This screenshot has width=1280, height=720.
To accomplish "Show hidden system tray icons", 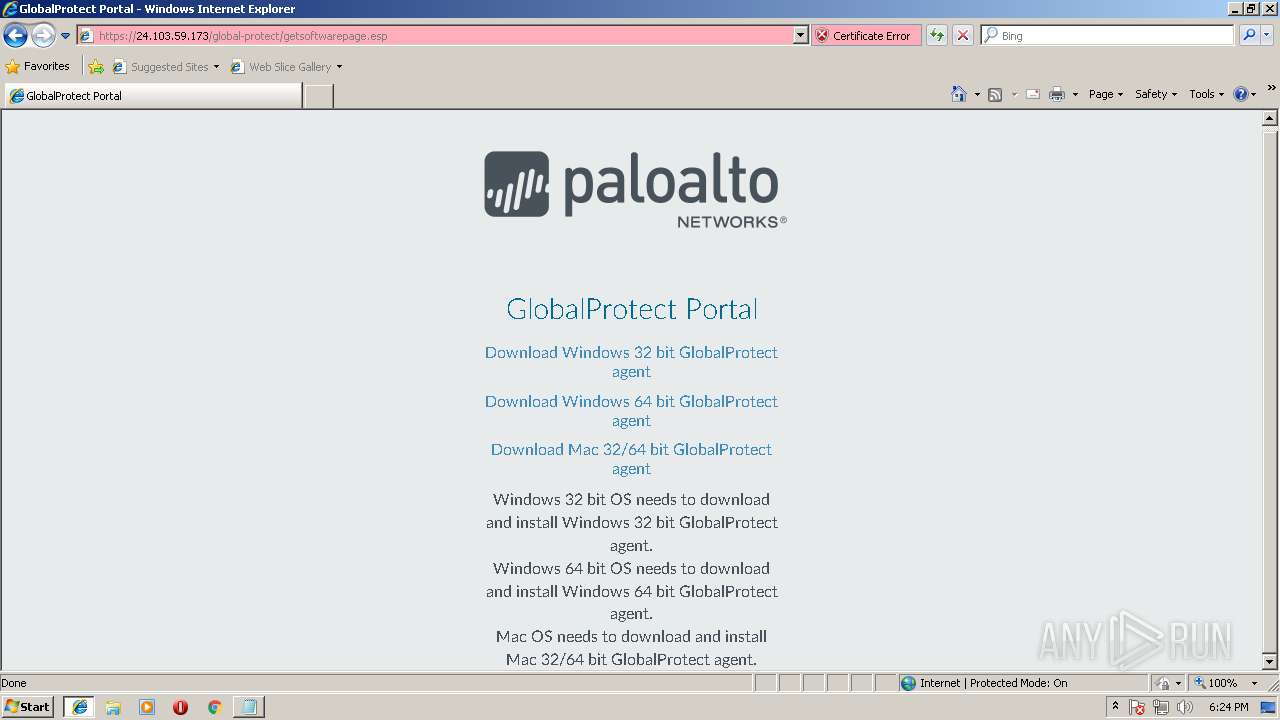I will 1116,707.
